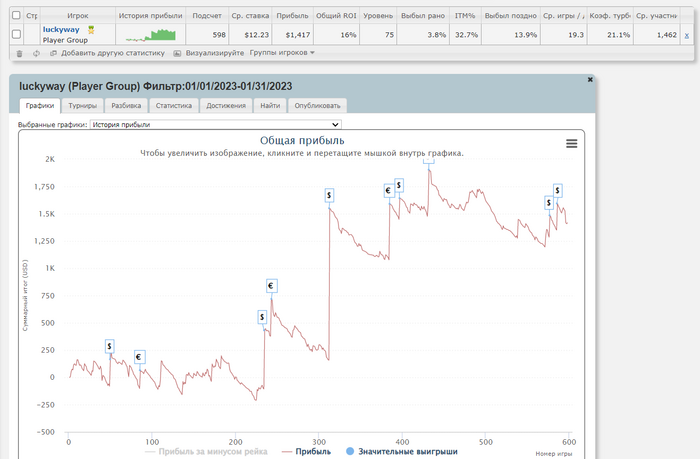The image size is (700, 459).
Task: Close the luckyway chart panel
Action: coord(590,79)
